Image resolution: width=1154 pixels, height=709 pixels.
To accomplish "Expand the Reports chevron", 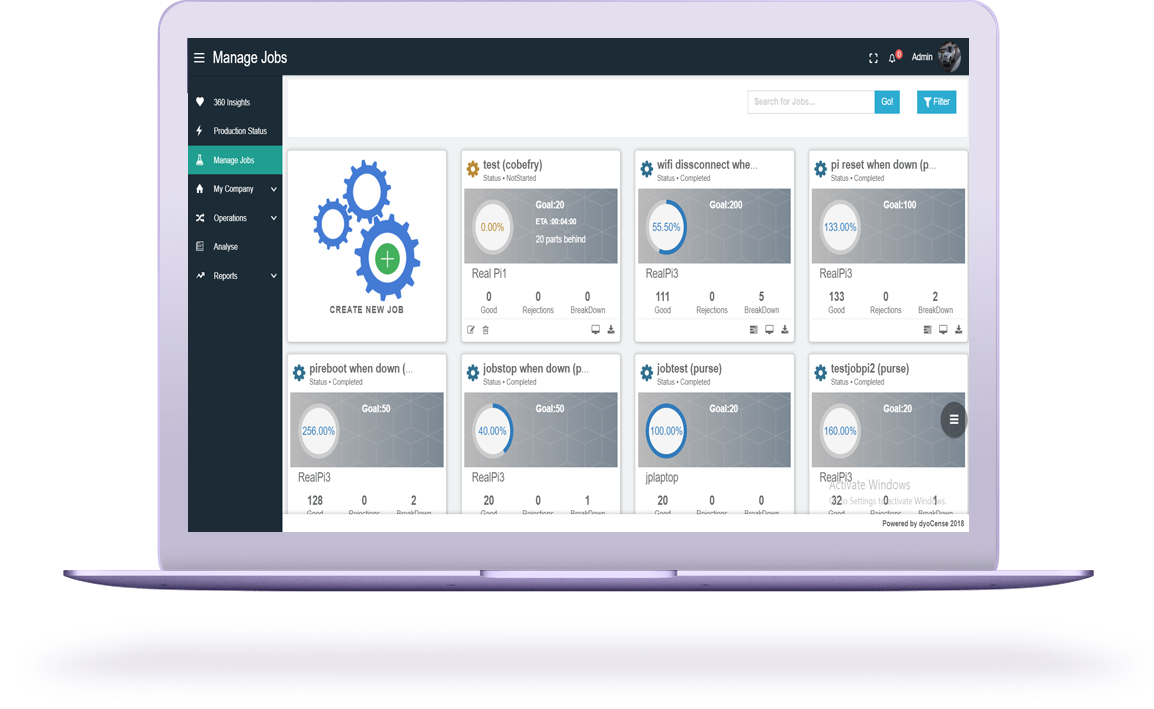I will (274, 276).
